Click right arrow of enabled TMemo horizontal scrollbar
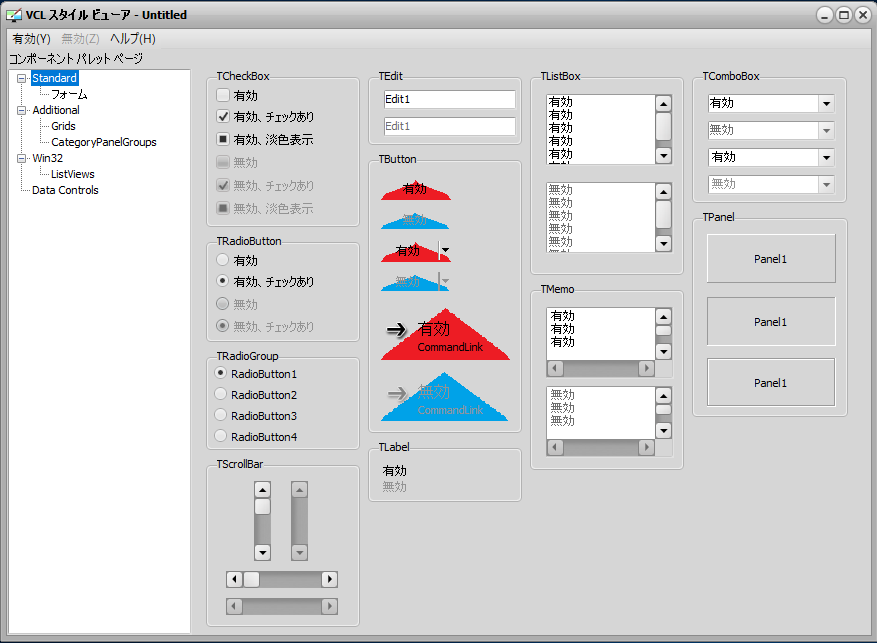This screenshot has width=877, height=643. [x=647, y=368]
